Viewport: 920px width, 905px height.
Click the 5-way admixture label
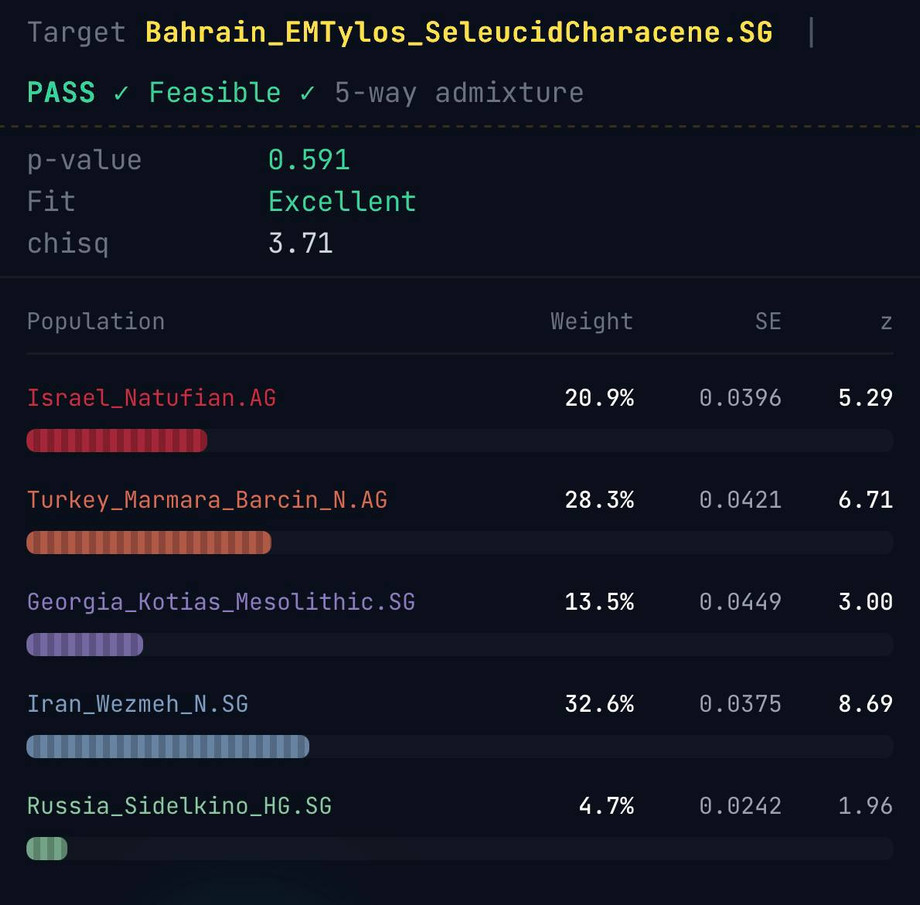[459, 93]
